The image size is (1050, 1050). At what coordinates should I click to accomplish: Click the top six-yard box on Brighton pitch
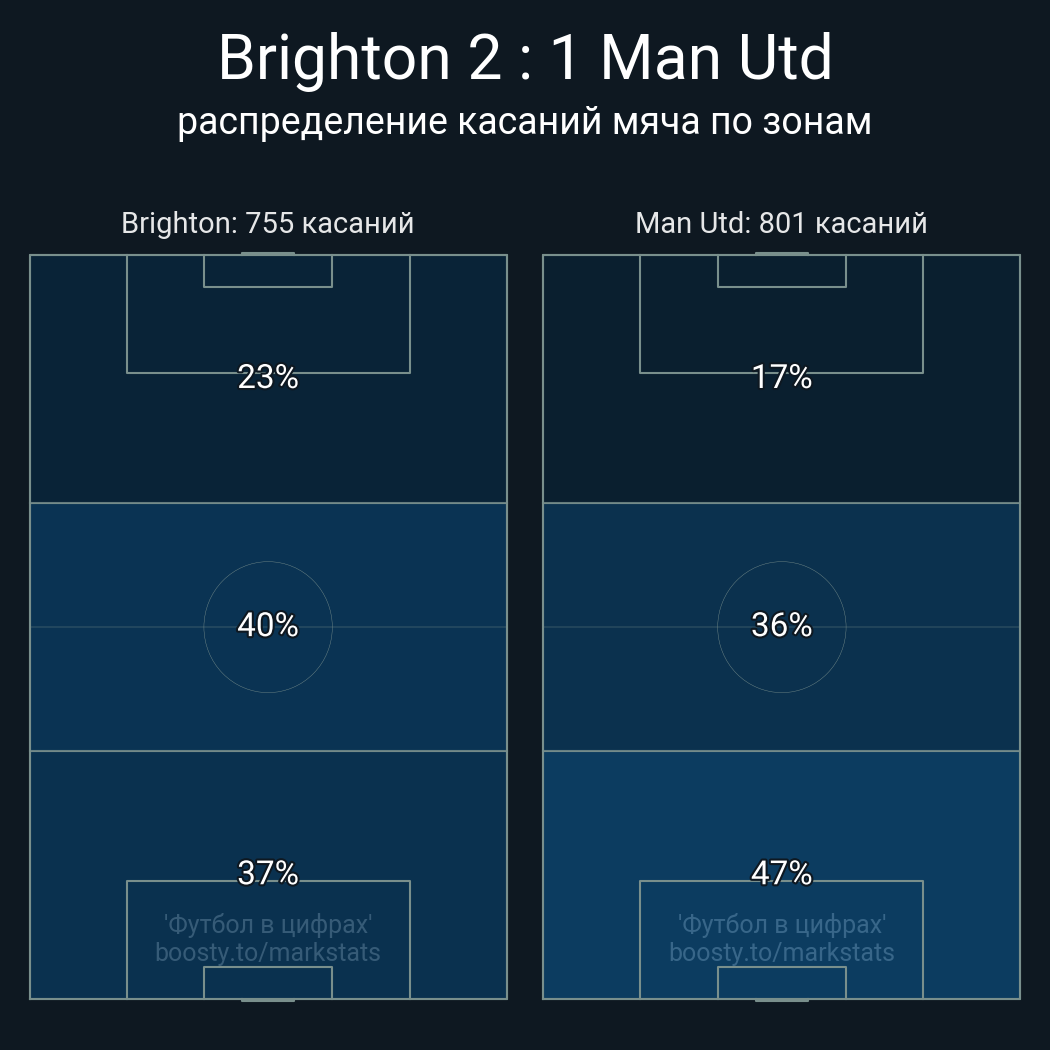268,271
